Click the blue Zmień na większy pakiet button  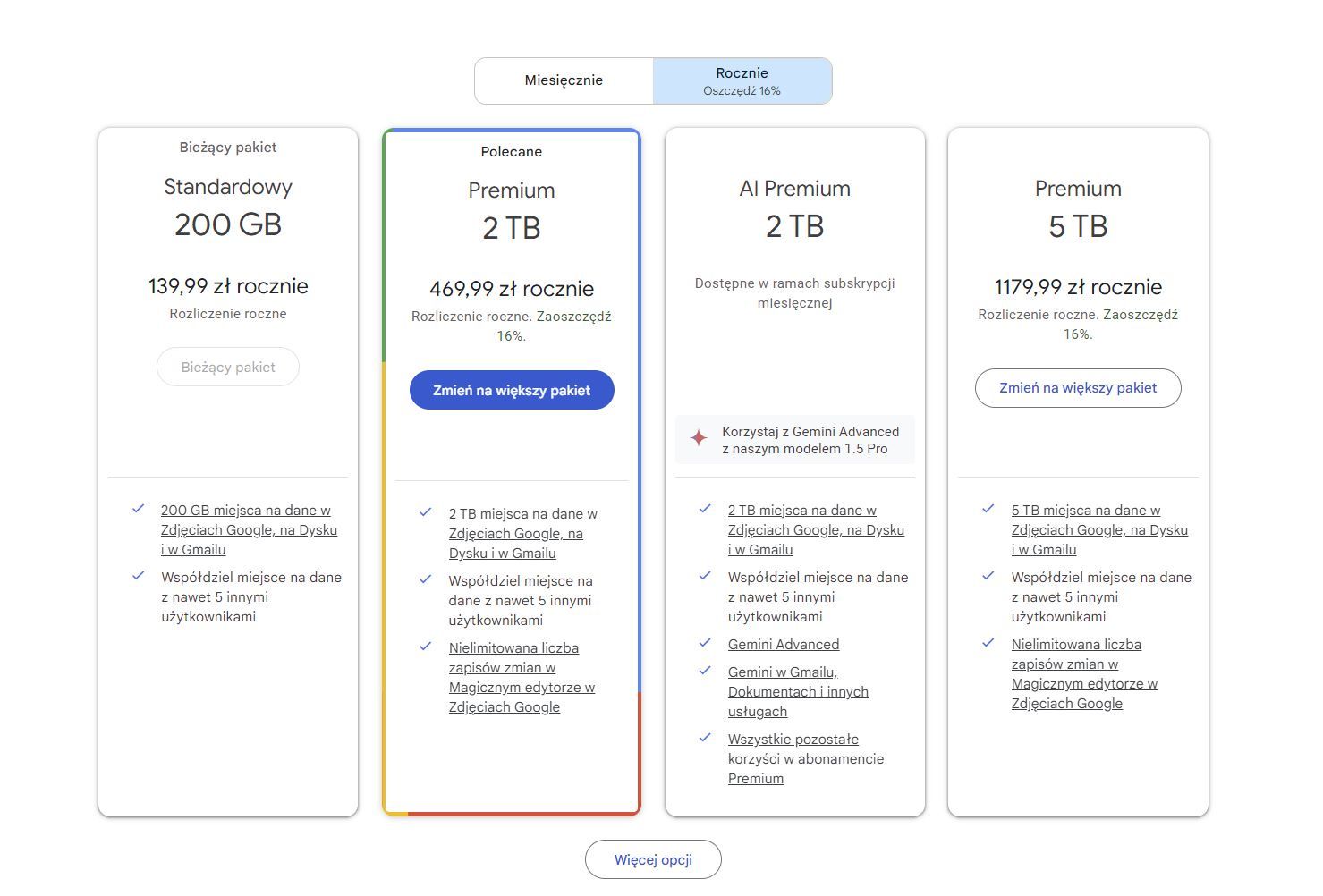pos(512,390)
